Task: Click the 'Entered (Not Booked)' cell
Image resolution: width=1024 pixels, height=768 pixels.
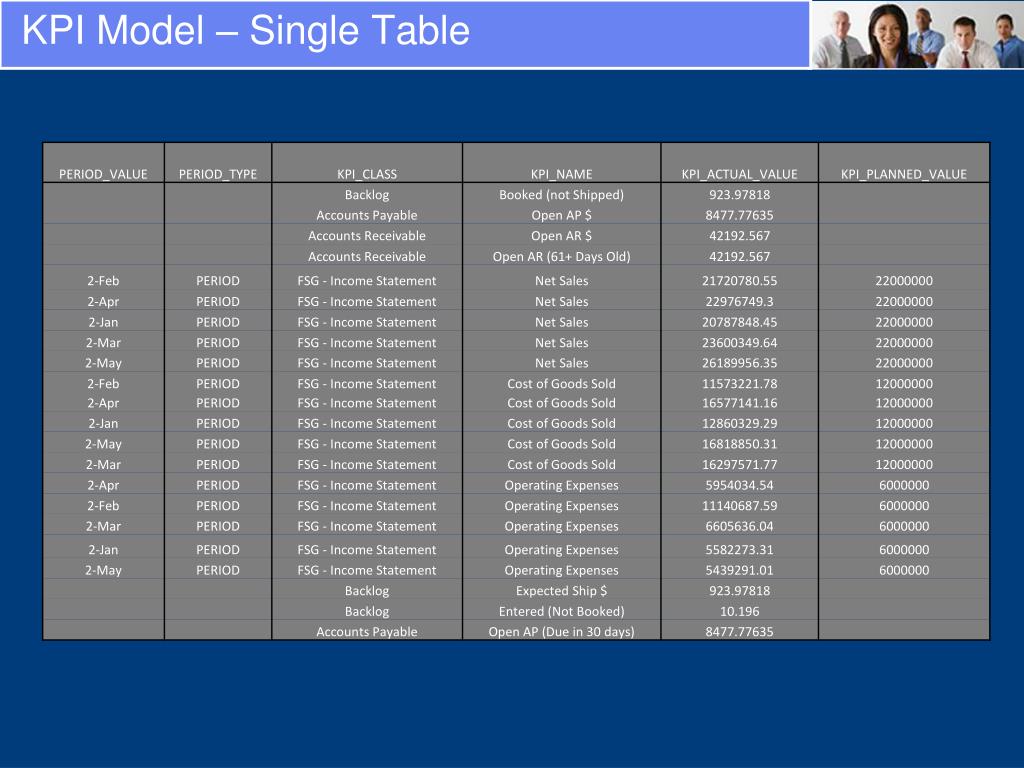Action: pyautogui.click(x=562, y=611)
